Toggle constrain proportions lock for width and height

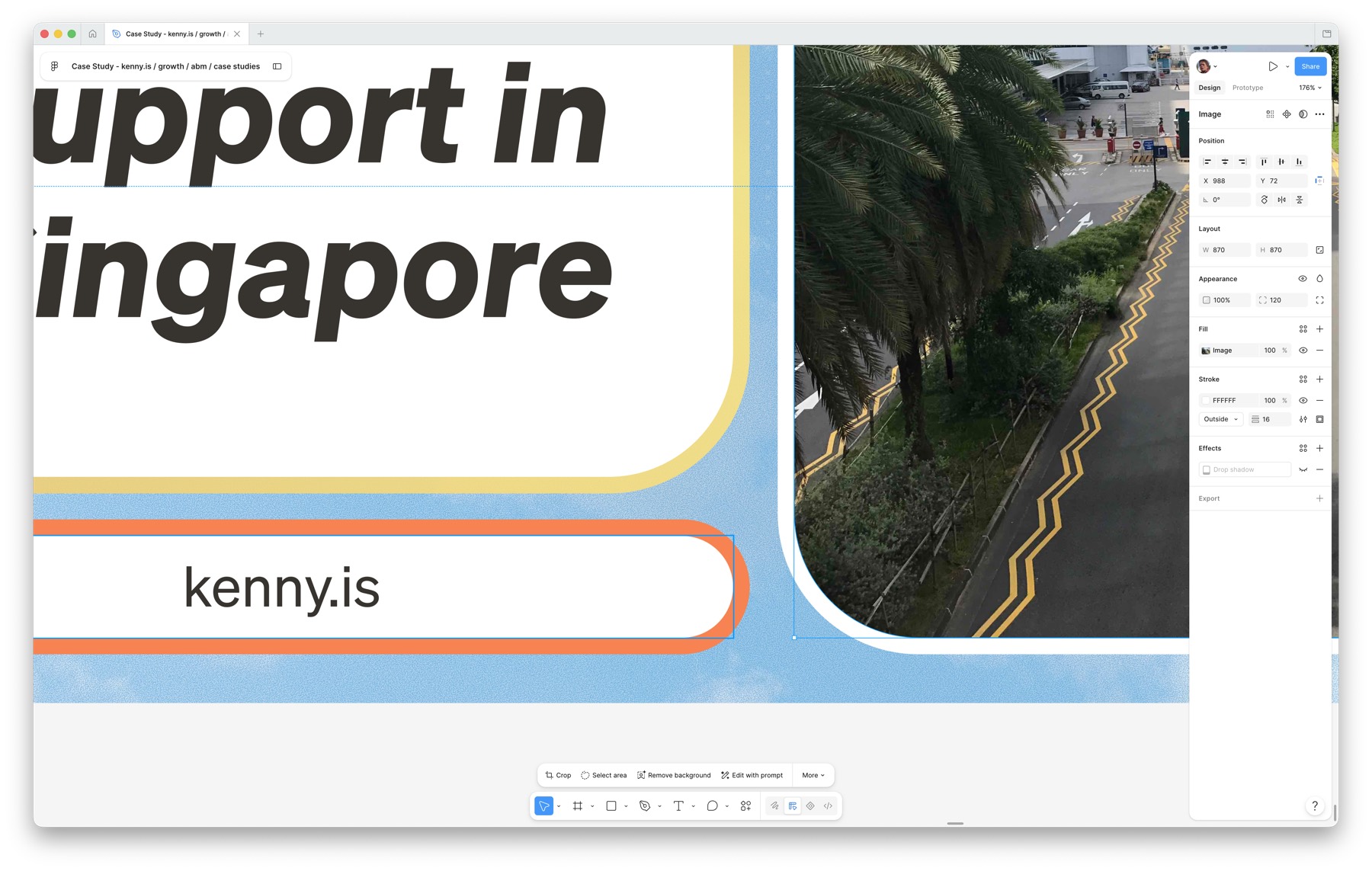1320,250
